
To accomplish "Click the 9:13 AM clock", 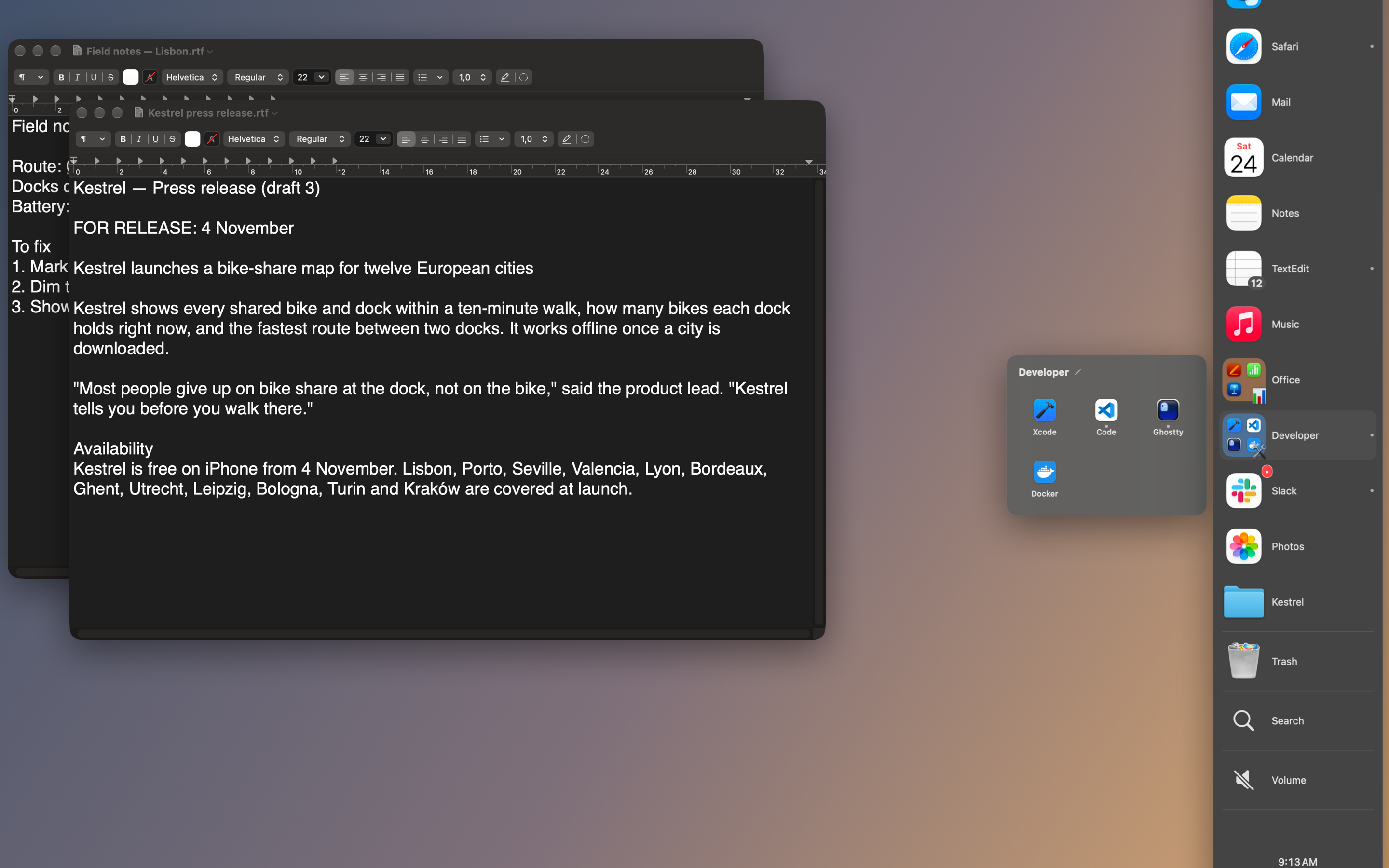I will pyautogui.click(x=1297, y=862).
